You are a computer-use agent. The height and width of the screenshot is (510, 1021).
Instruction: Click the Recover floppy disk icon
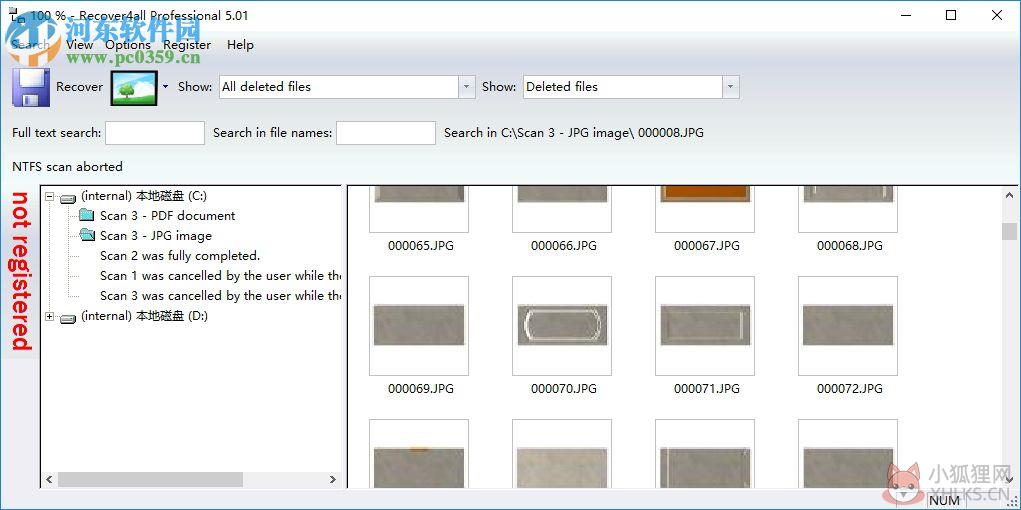tap(31, 87)
